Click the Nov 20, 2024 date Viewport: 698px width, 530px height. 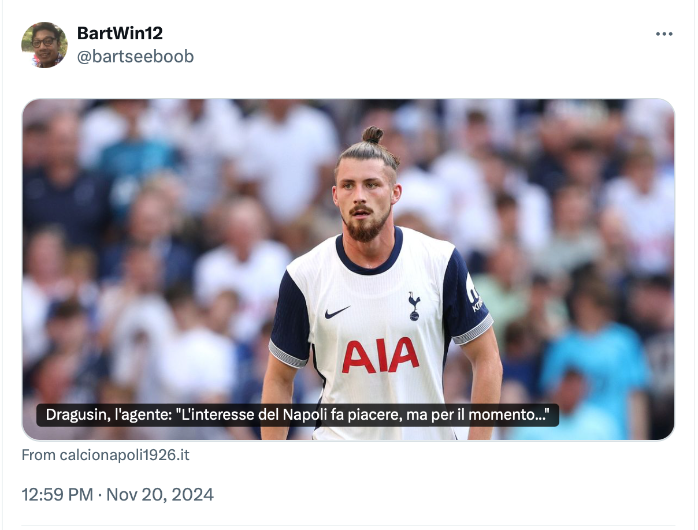[160, 494]
